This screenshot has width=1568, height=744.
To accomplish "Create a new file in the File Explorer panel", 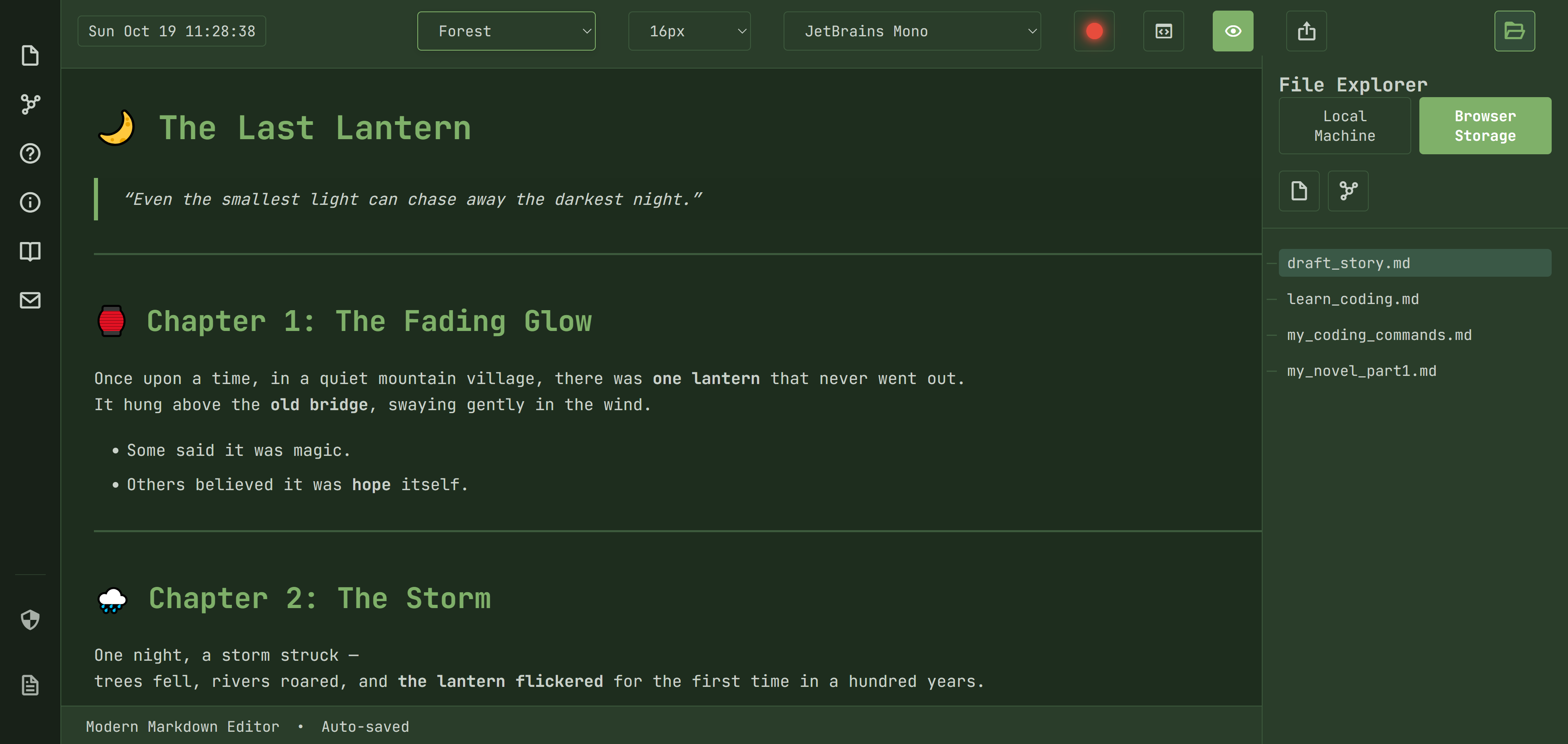I will click(1299, 191).
